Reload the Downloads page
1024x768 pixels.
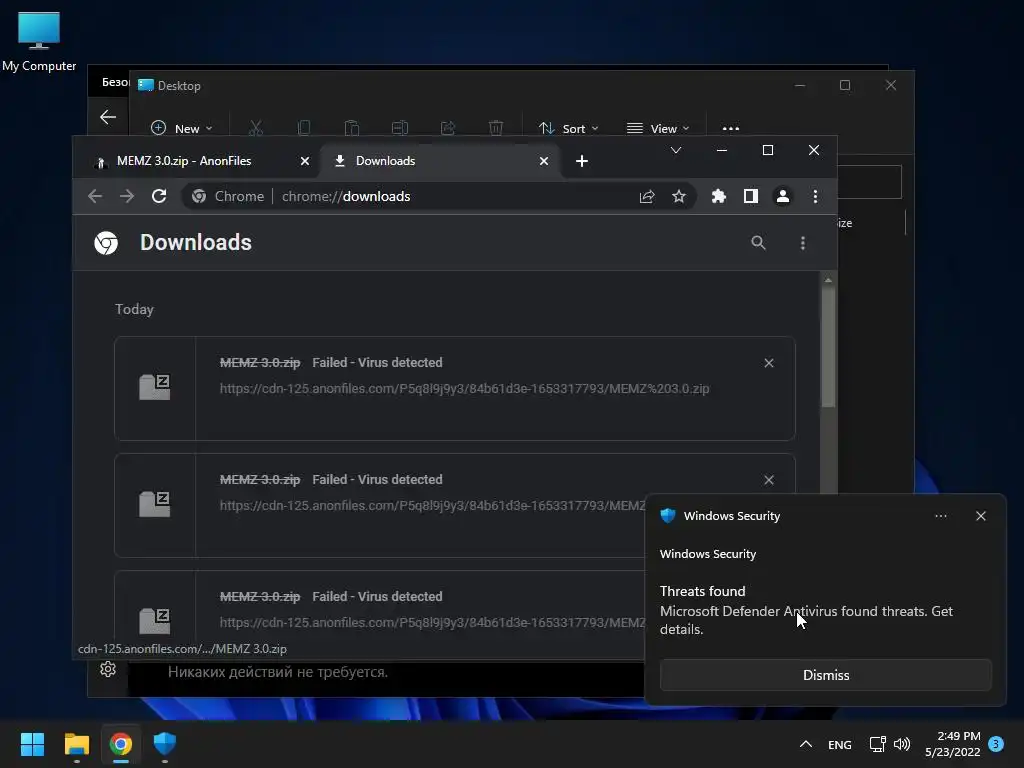click(159, 196)
